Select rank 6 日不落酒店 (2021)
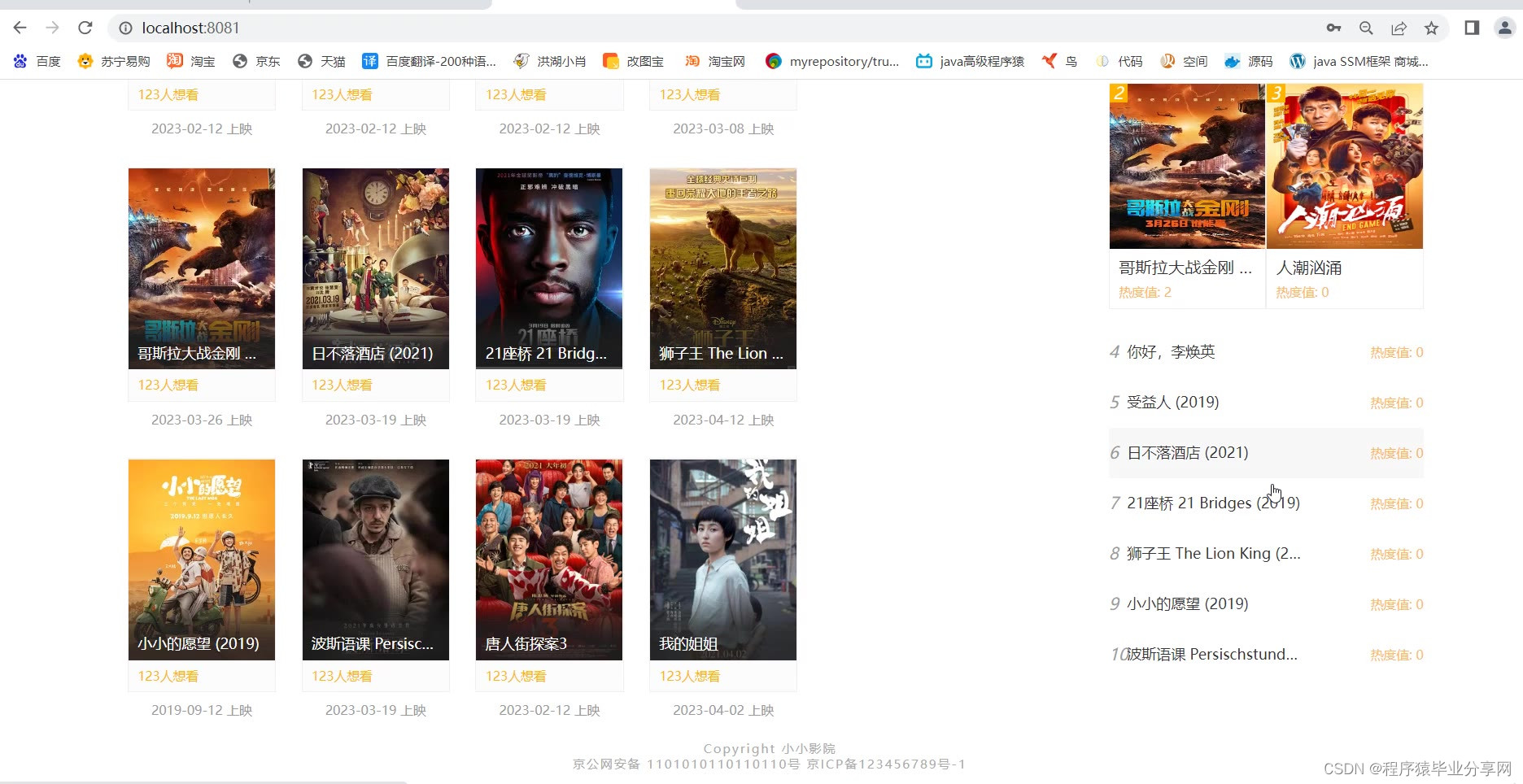The image size is (1523, 784). coord(1267,453)
